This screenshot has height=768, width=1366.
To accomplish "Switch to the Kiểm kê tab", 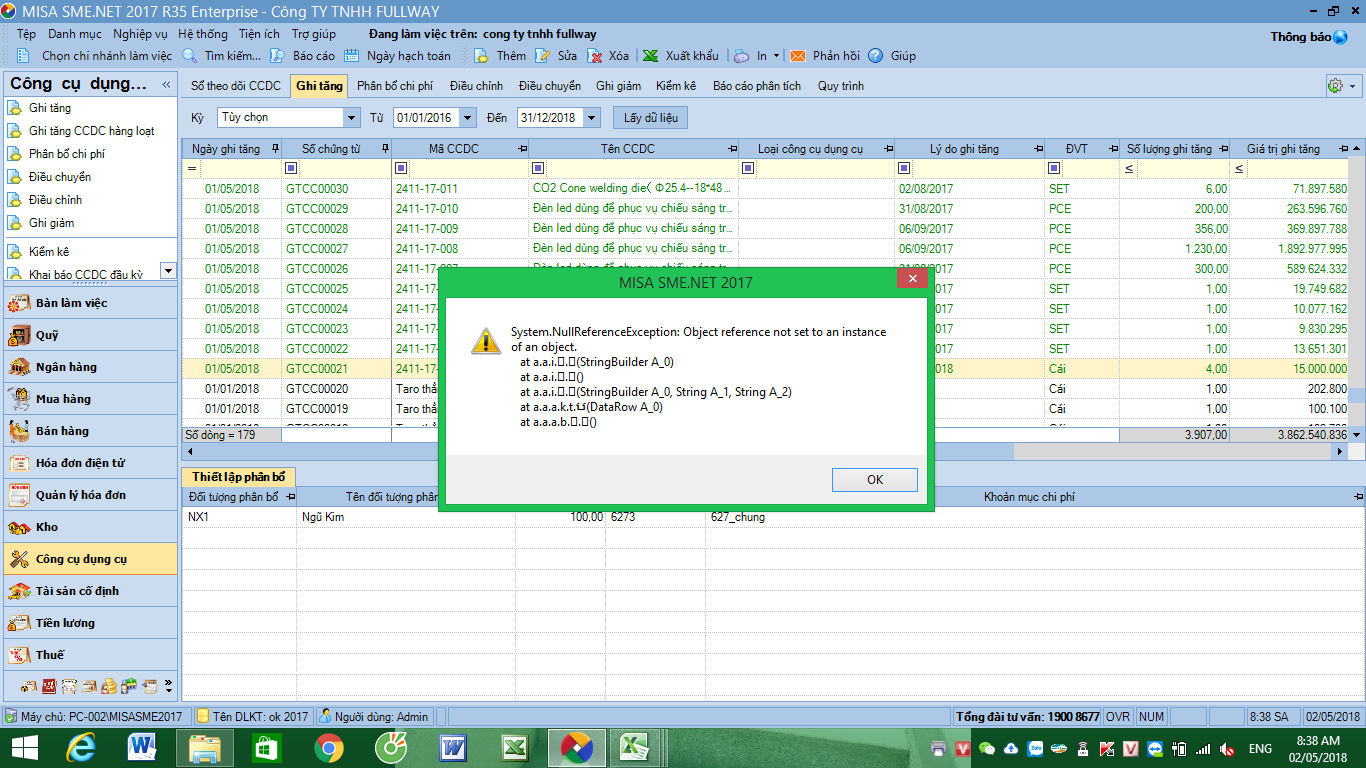I will coord(676,86).
